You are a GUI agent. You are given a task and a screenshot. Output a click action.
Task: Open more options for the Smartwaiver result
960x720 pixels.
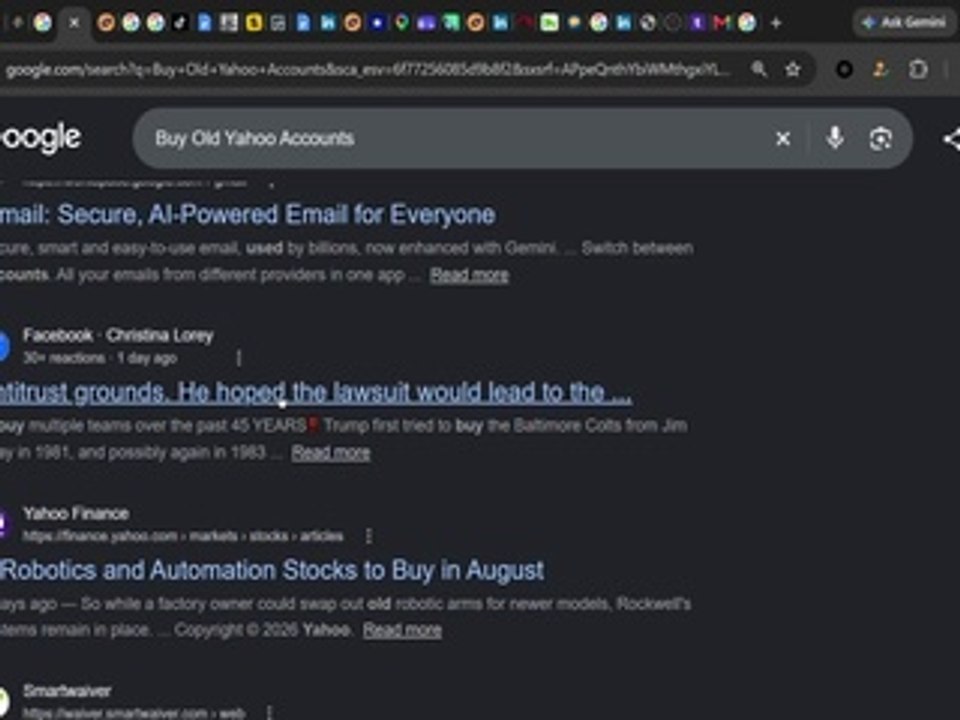[x=270, y=713]
